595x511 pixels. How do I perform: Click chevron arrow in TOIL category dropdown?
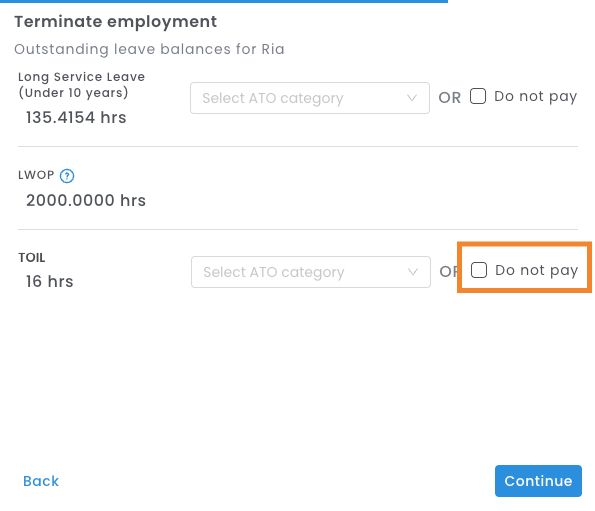coord(413,272)
